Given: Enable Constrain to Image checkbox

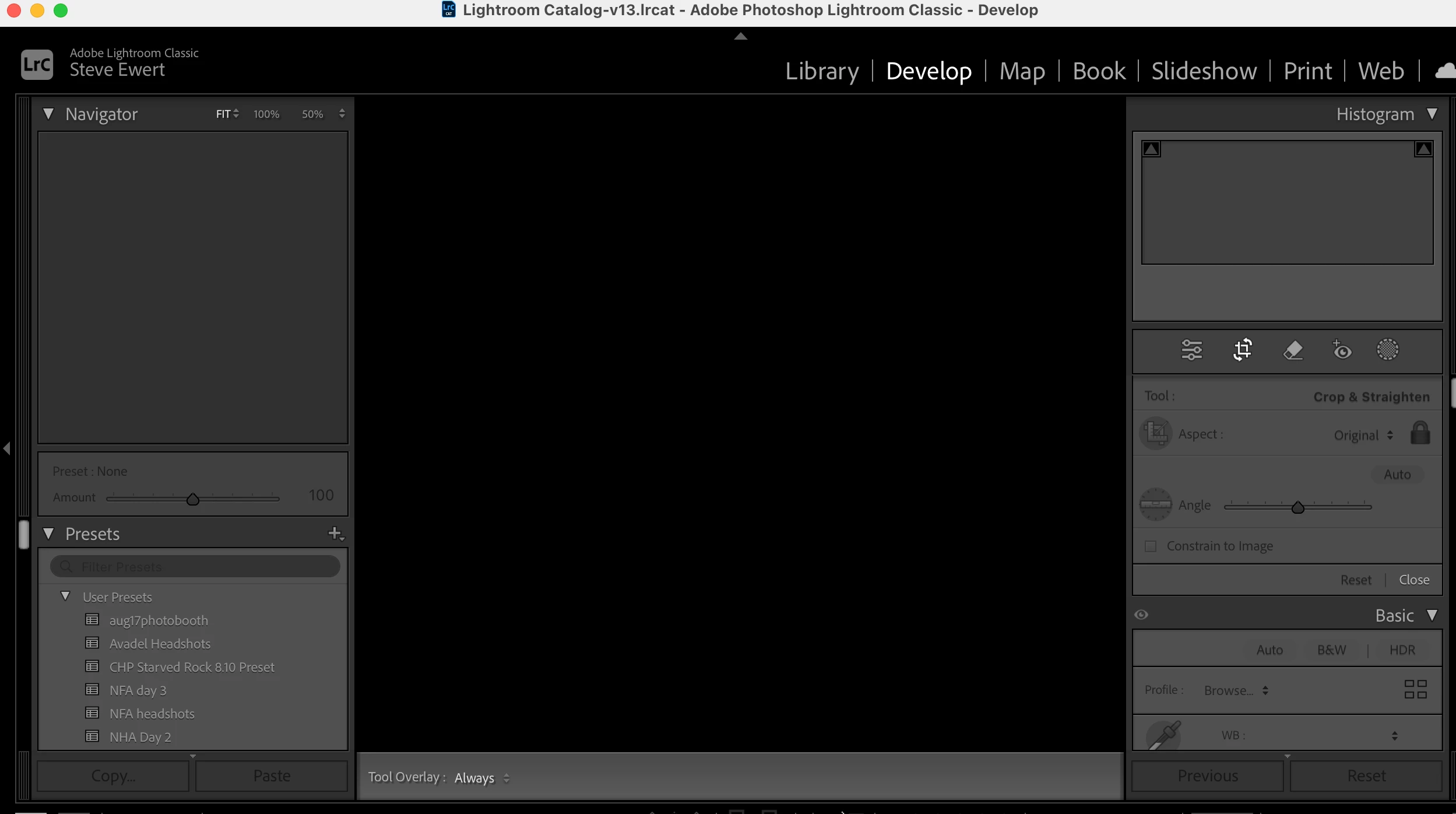Looking at the screenshot, I should point(1151,546).
